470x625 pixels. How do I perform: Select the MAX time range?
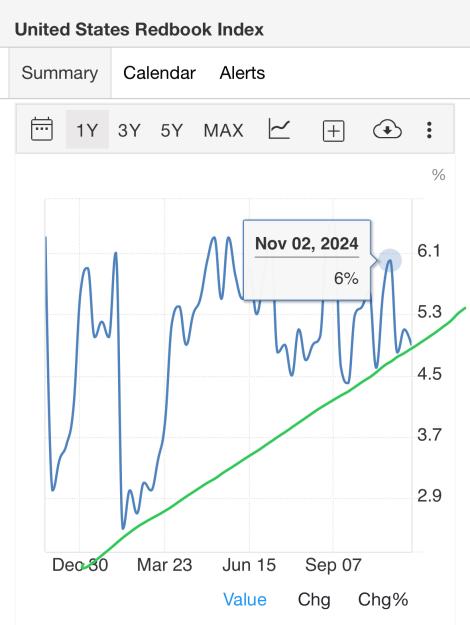(224, 130)
